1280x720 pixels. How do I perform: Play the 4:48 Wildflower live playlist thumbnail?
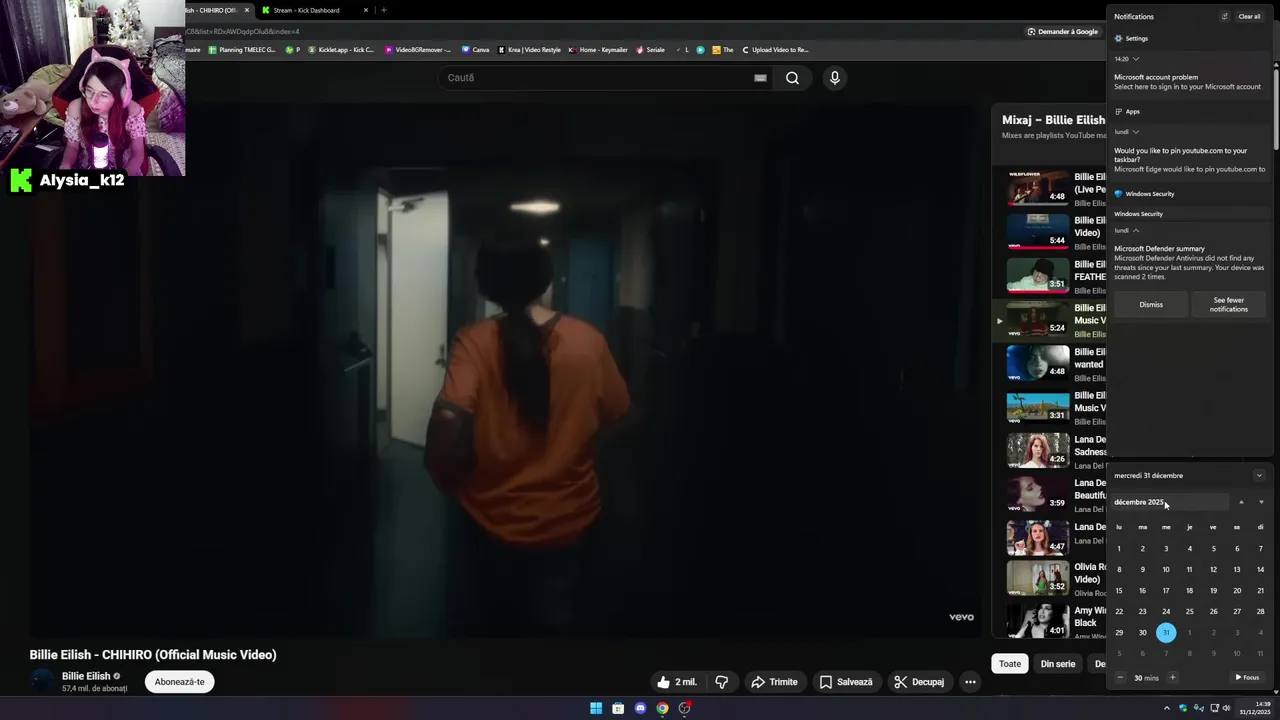1038,187
